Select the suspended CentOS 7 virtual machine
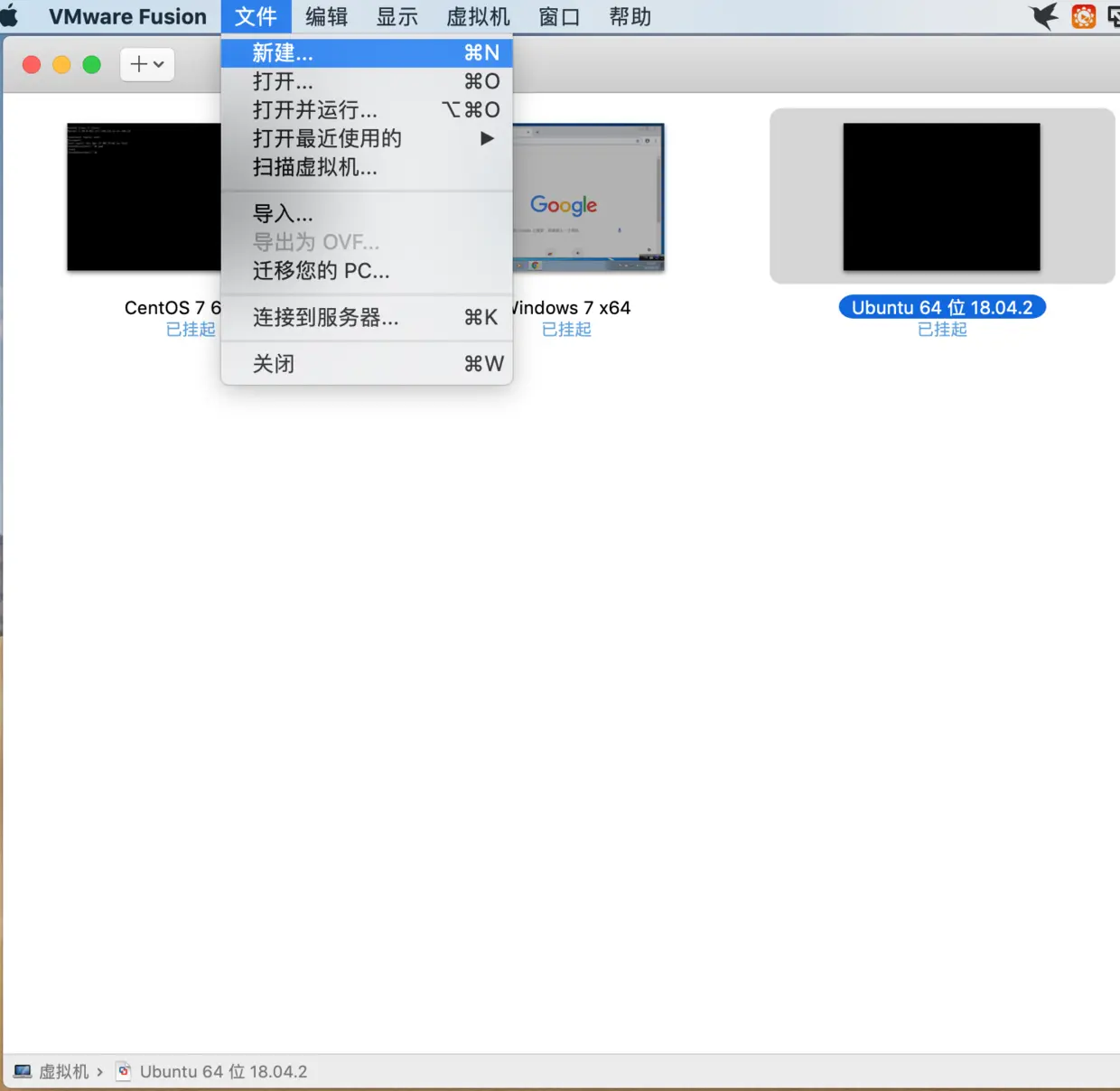Viewport: 1120px width, 1091px height. click(145, 197)
